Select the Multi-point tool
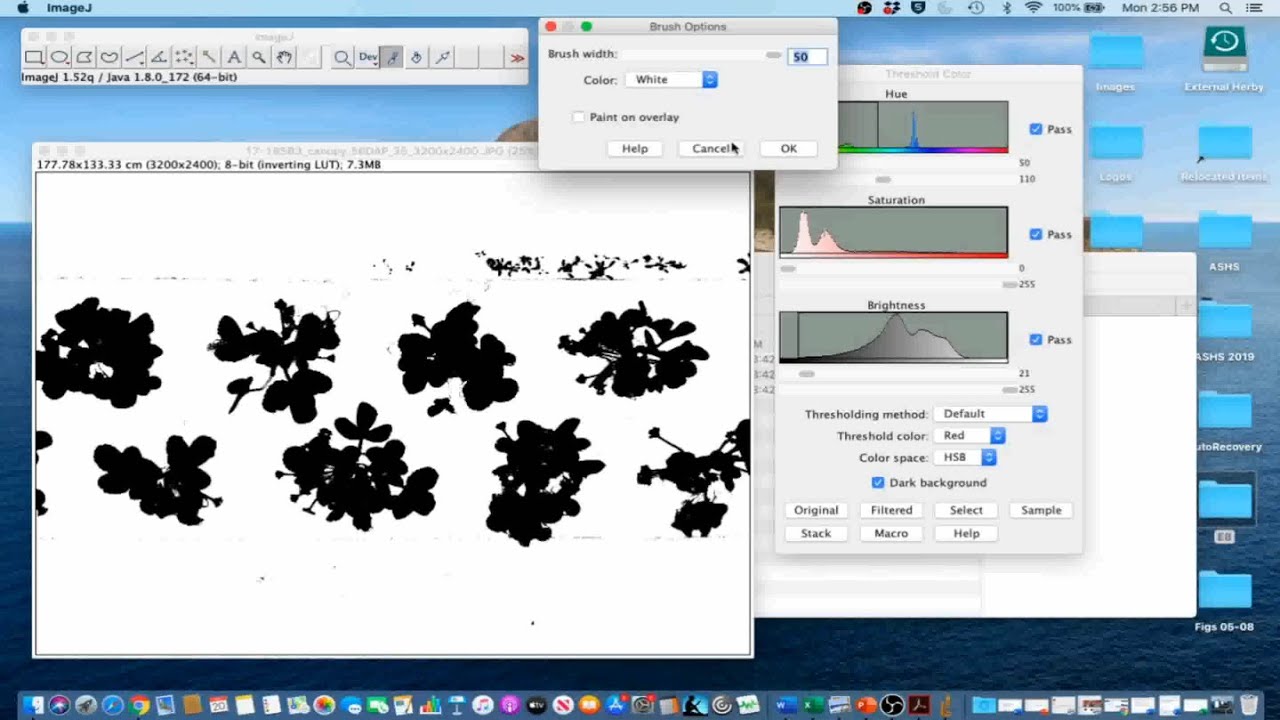The width and height of the screenshot is (1280, 720). coord(184,57)
